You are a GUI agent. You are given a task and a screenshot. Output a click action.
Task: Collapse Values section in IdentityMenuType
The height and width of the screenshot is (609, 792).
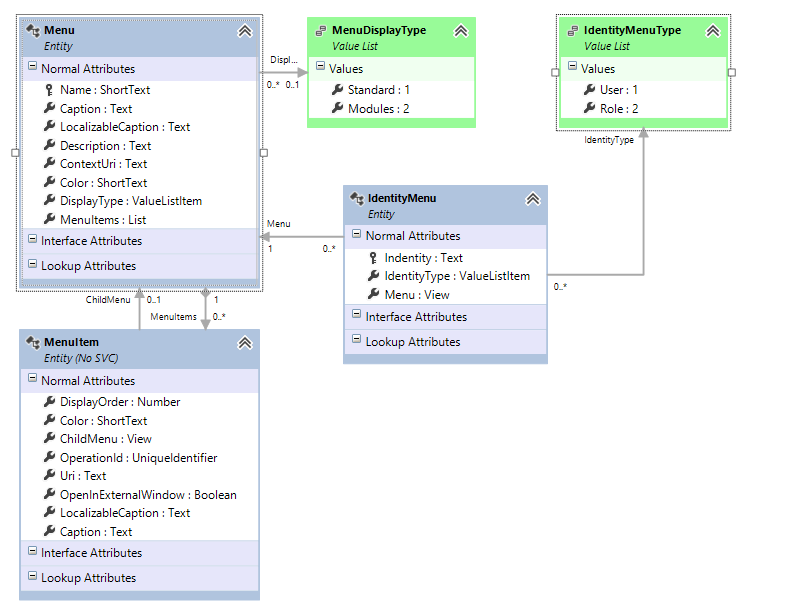[x=572, y=66]
